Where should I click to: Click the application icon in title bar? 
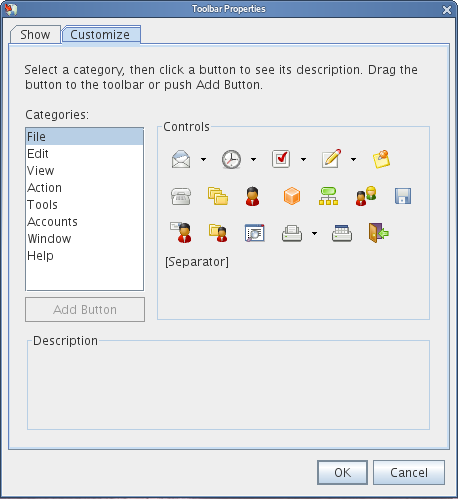11,9
